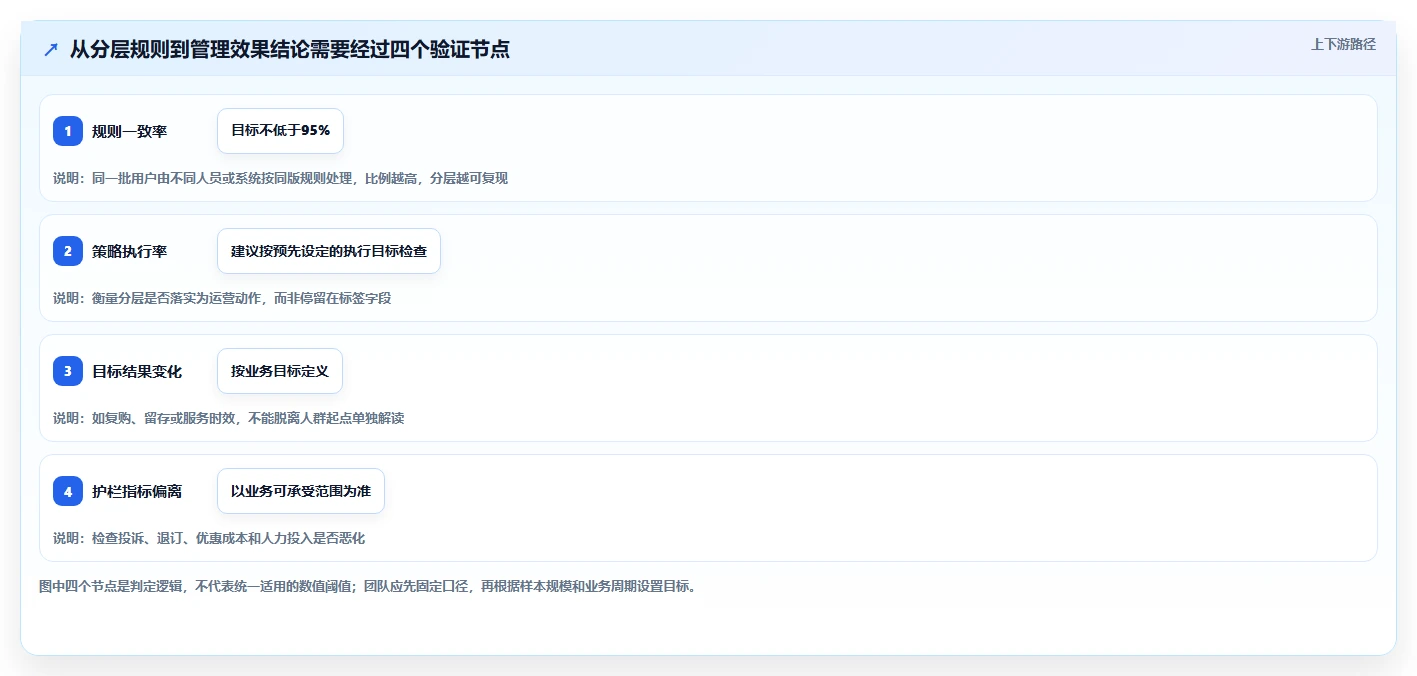Screen dimensions: 1417x676
Task: Click the header title 从分层规则到管理效果结论需要经过四个验证节点
Action: (x=290, y=49)
